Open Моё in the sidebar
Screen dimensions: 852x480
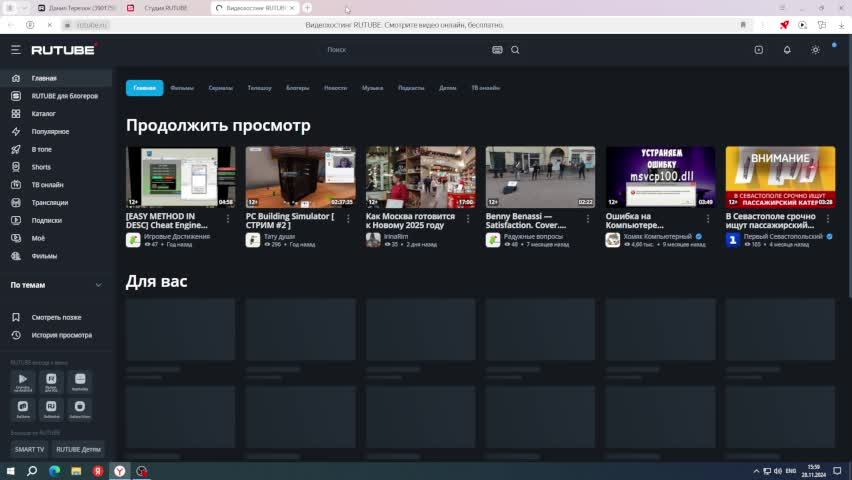(56, 238)
